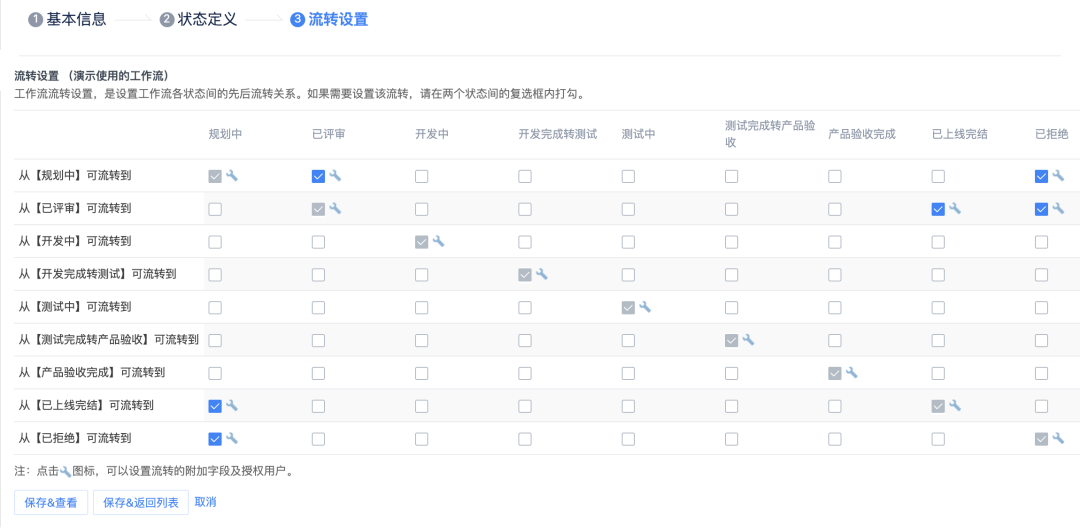
Task: Uncheck transition from 规划中 to 已评审
Action: click(318, 176)
